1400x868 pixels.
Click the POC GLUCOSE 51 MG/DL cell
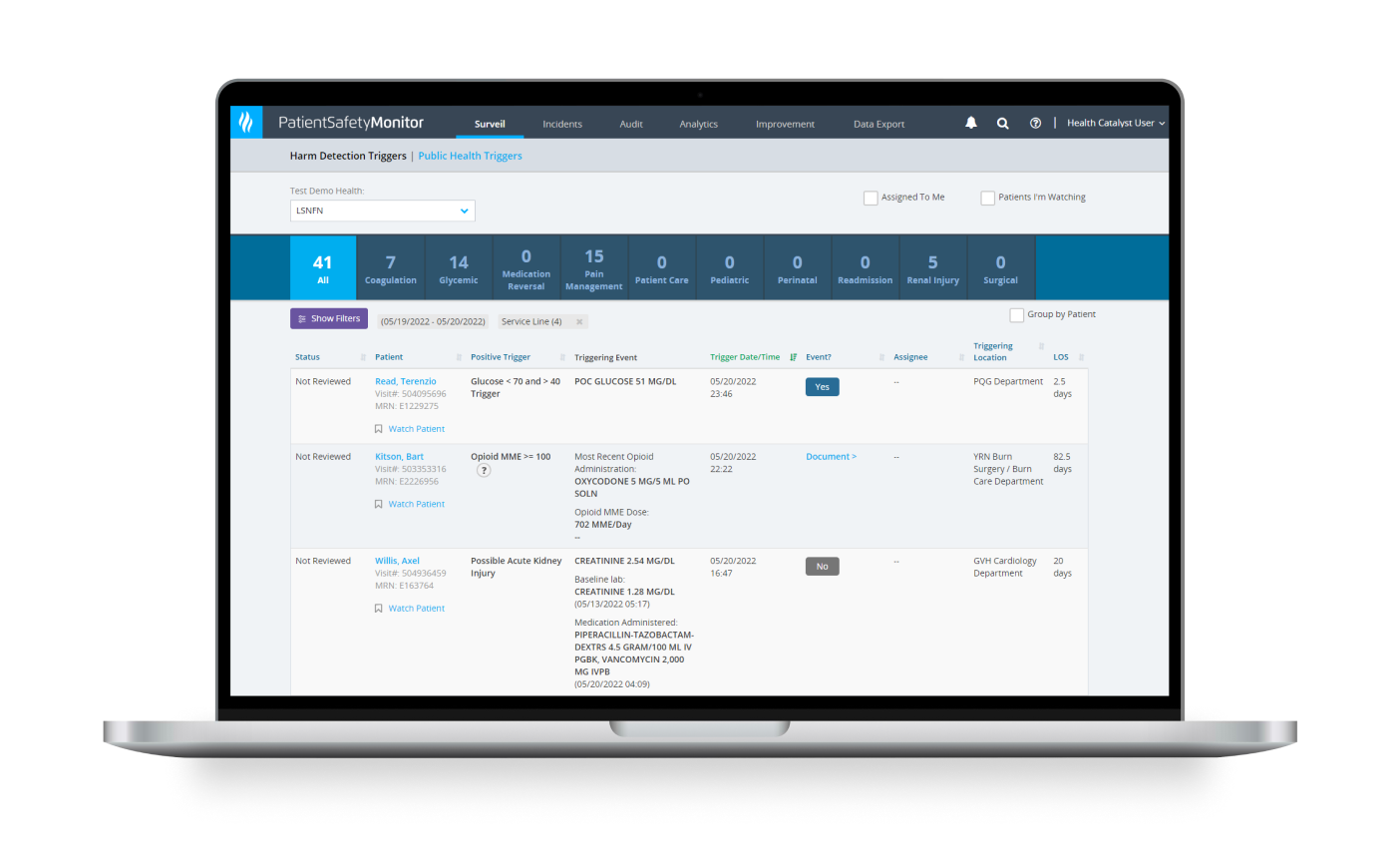click(x=625, y=382)
